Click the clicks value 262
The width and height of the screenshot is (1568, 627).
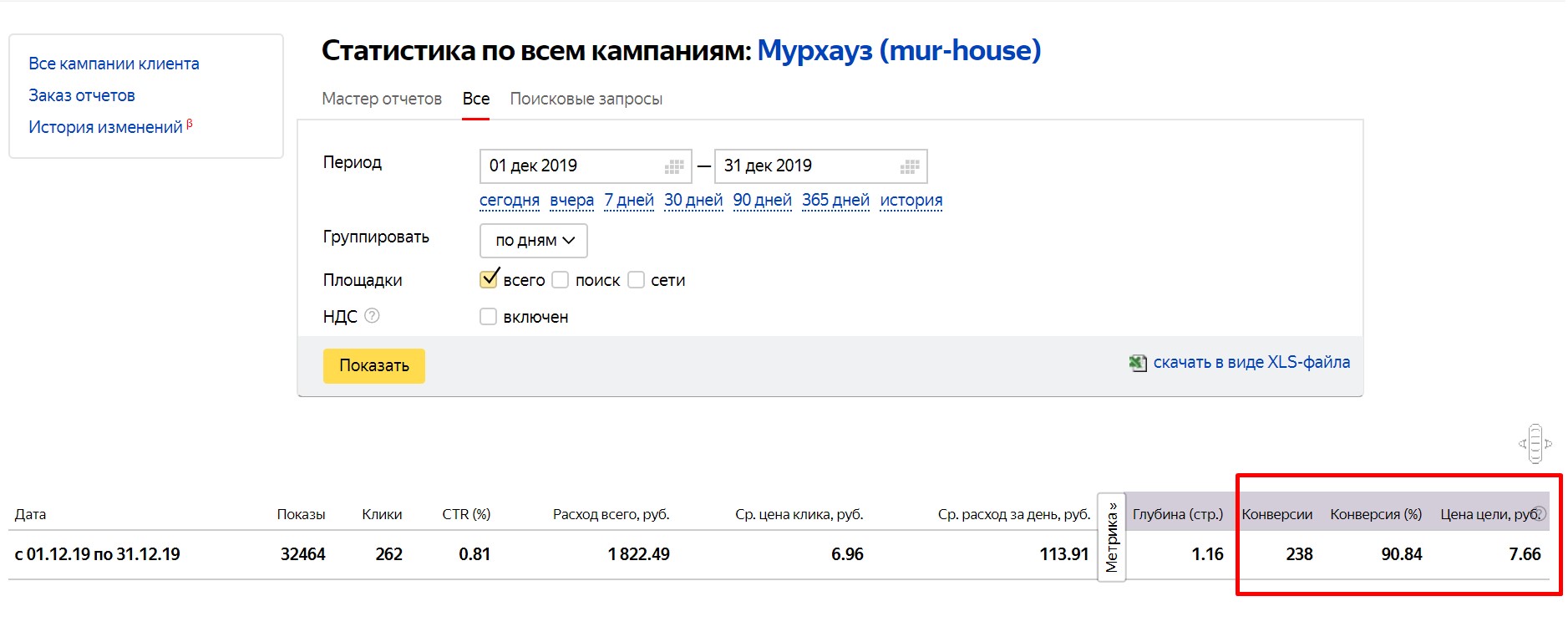(x=389, y=554)
